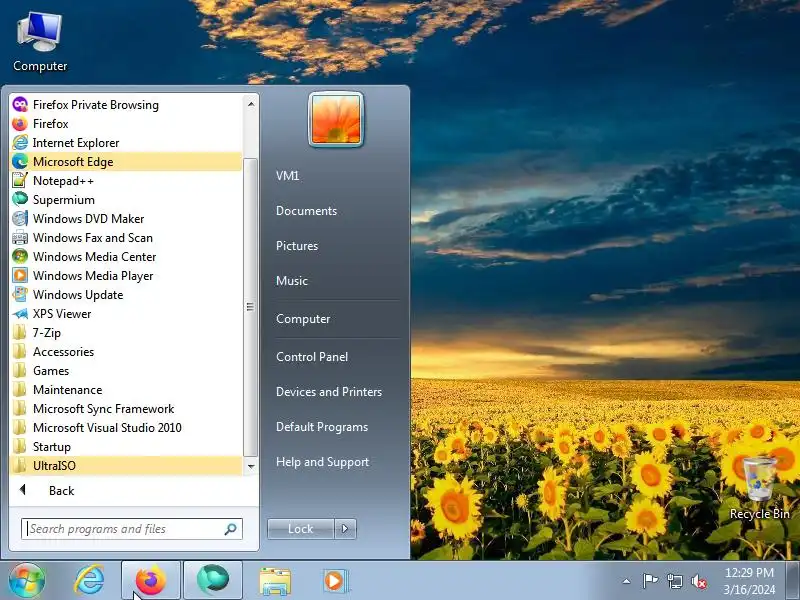Open the Firefox Private Browsing icon

pyautogui.click(x=20, y=105)
